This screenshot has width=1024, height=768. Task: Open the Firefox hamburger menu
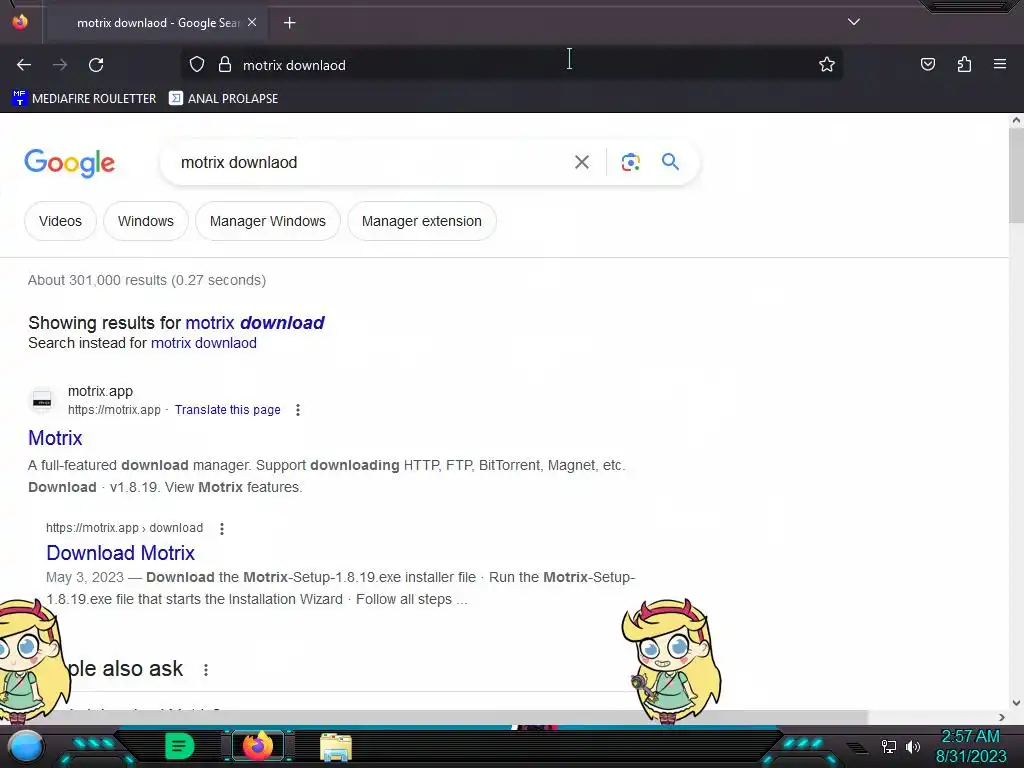tap(999, 65)
